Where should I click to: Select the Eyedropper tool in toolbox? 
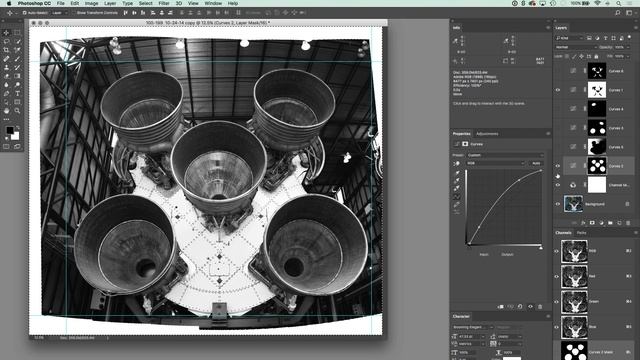[17, 50]
